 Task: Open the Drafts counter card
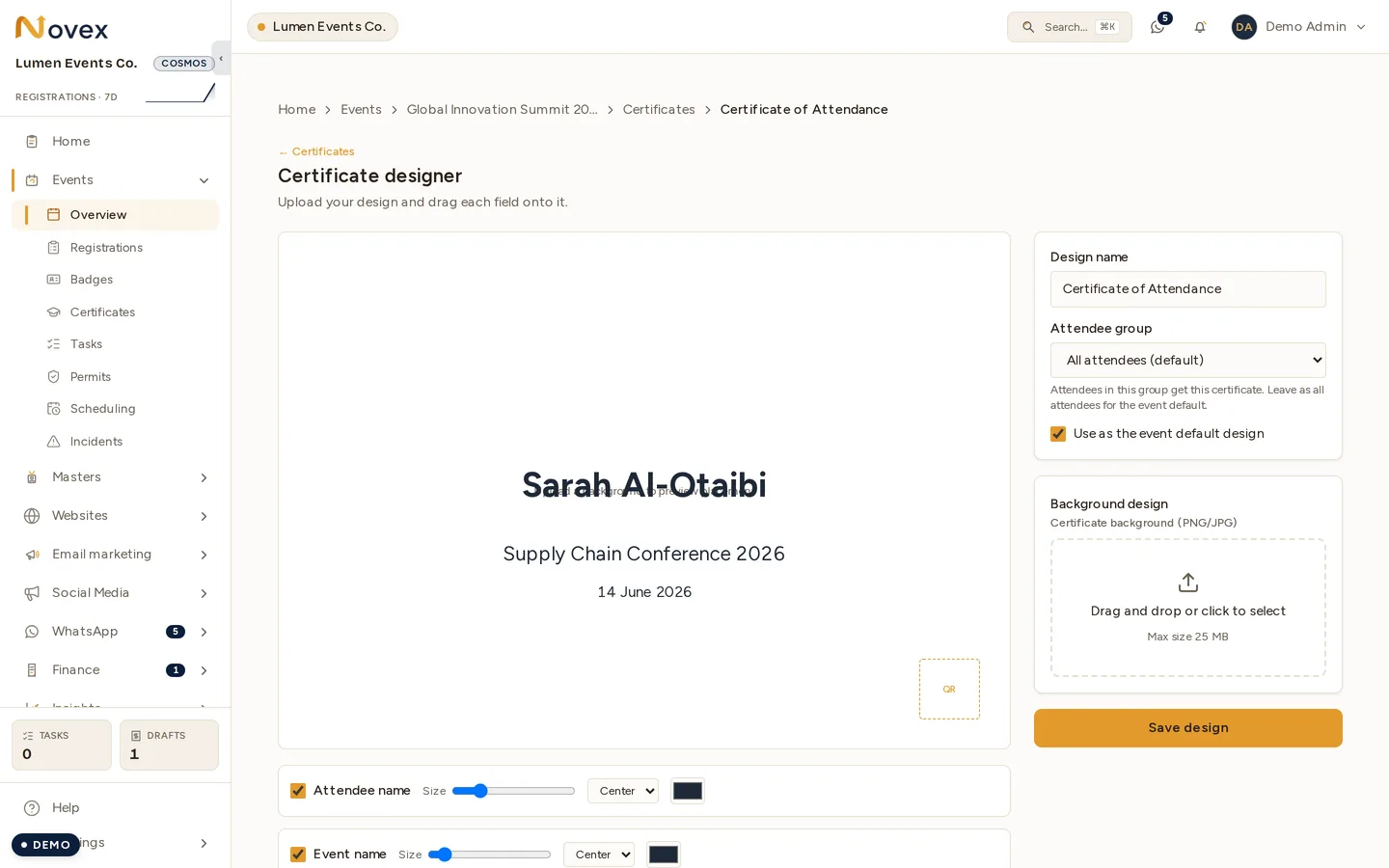pos(169,745)
